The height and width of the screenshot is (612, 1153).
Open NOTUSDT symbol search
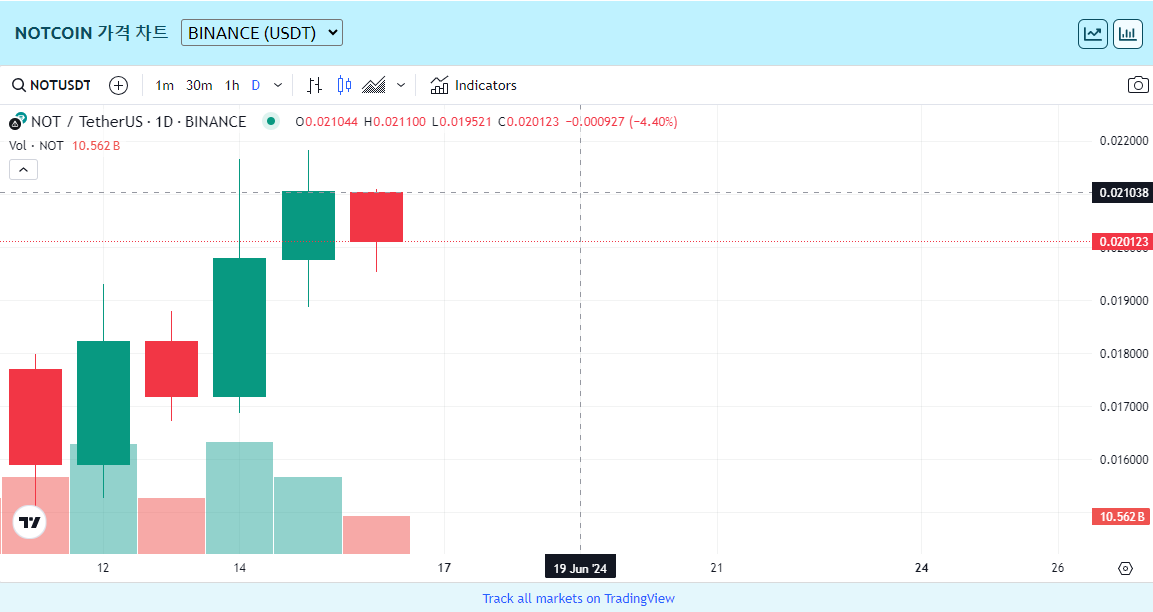51,85
